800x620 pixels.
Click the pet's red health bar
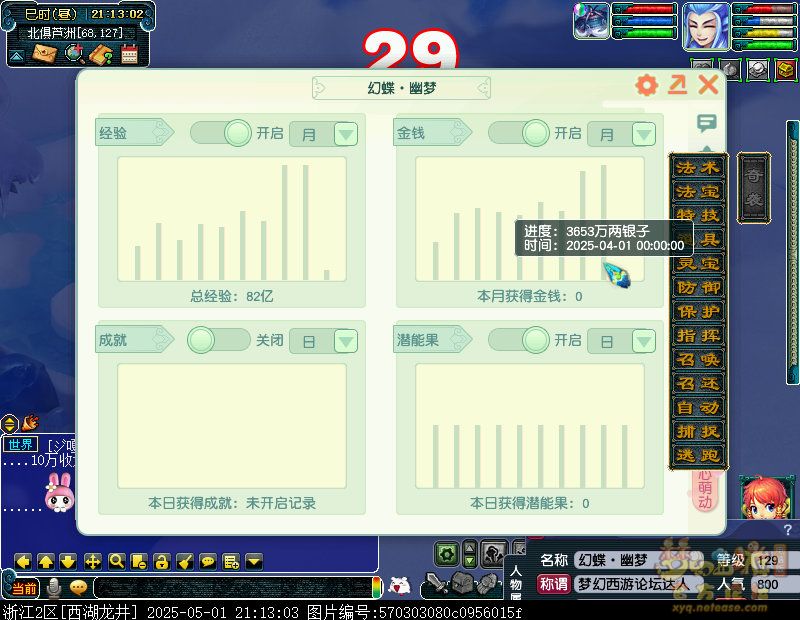point(646,9)
